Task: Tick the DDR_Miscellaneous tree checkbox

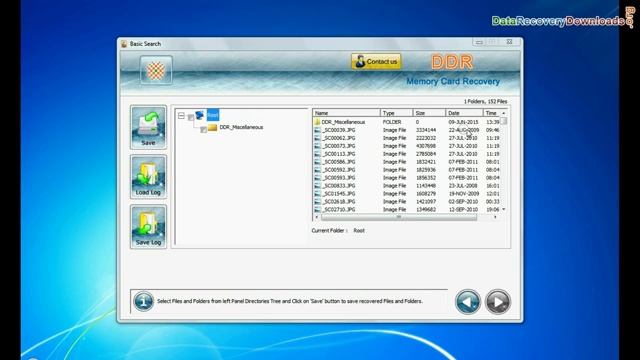Action: click(x=203, y=129)
